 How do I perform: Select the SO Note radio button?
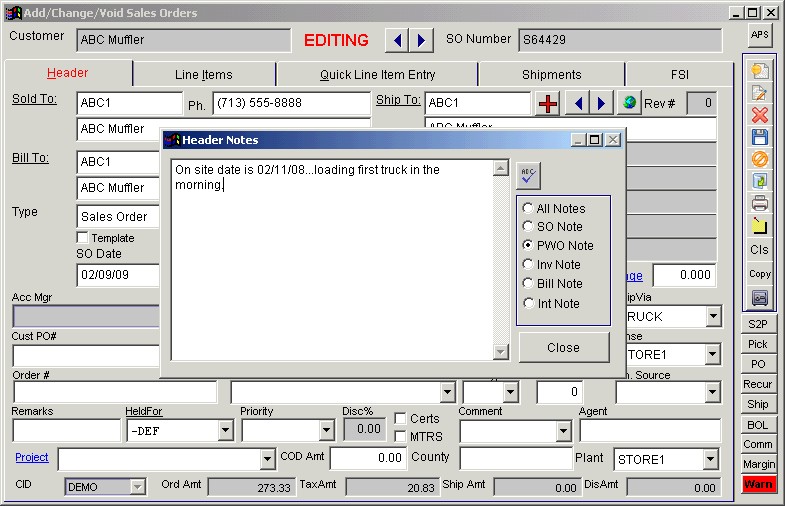coord(528,227)
